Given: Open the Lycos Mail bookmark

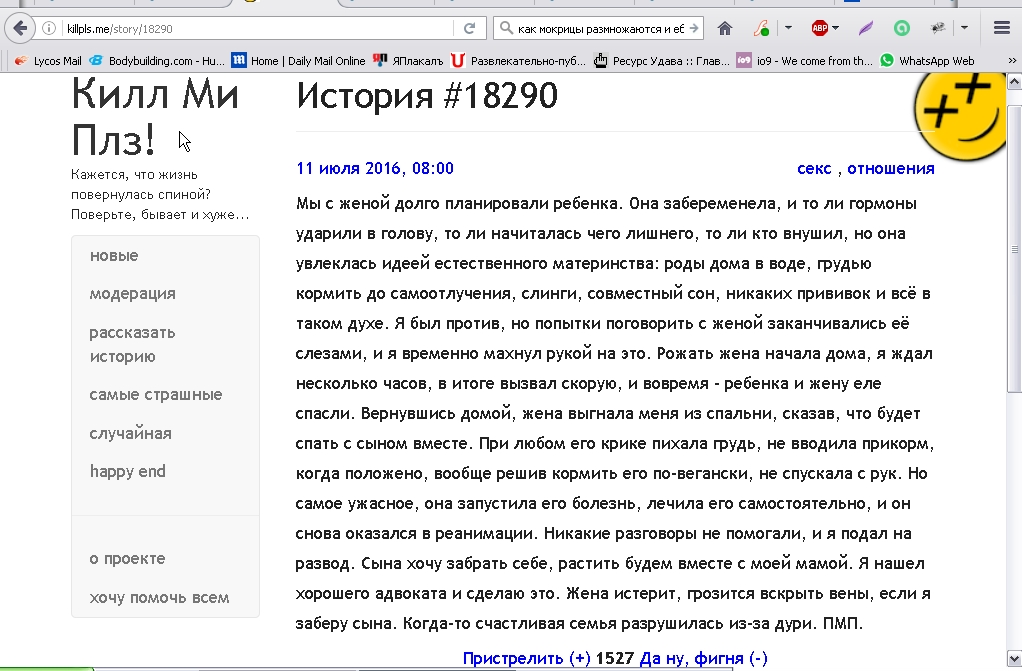Looking at the screenshot, I should click(48, 61).
